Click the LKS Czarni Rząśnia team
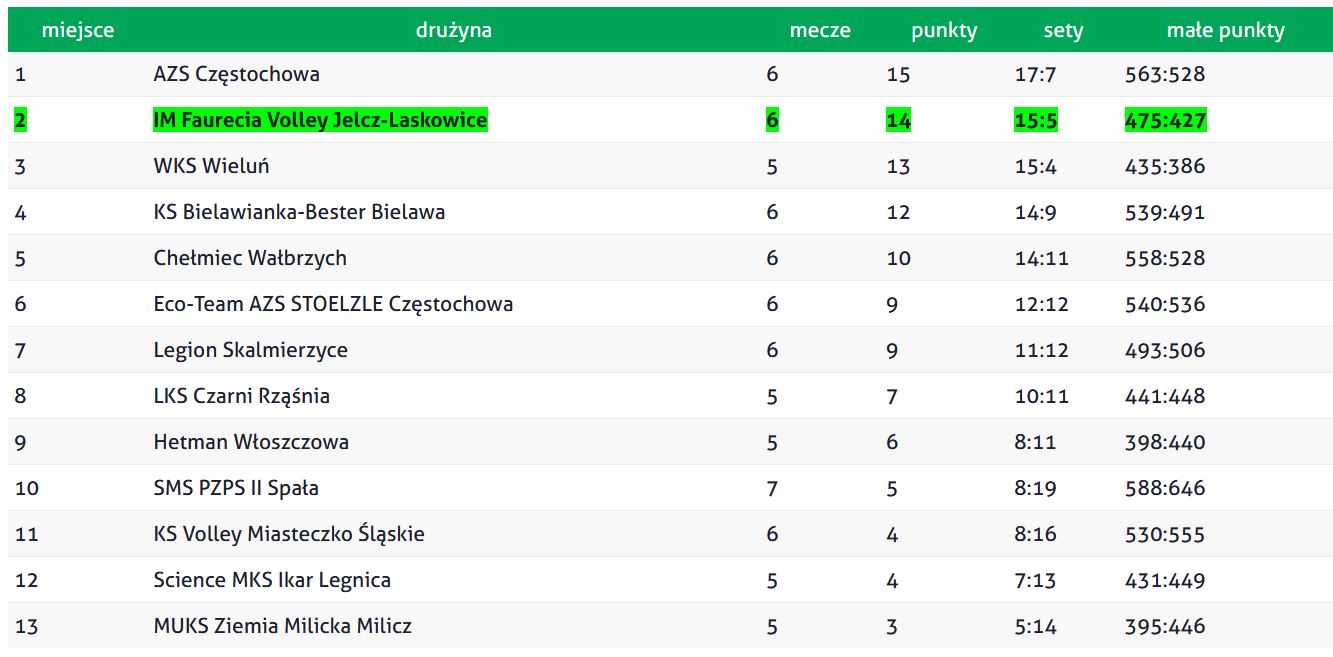This screenshot has height=657, width=1333. (241, 396)
